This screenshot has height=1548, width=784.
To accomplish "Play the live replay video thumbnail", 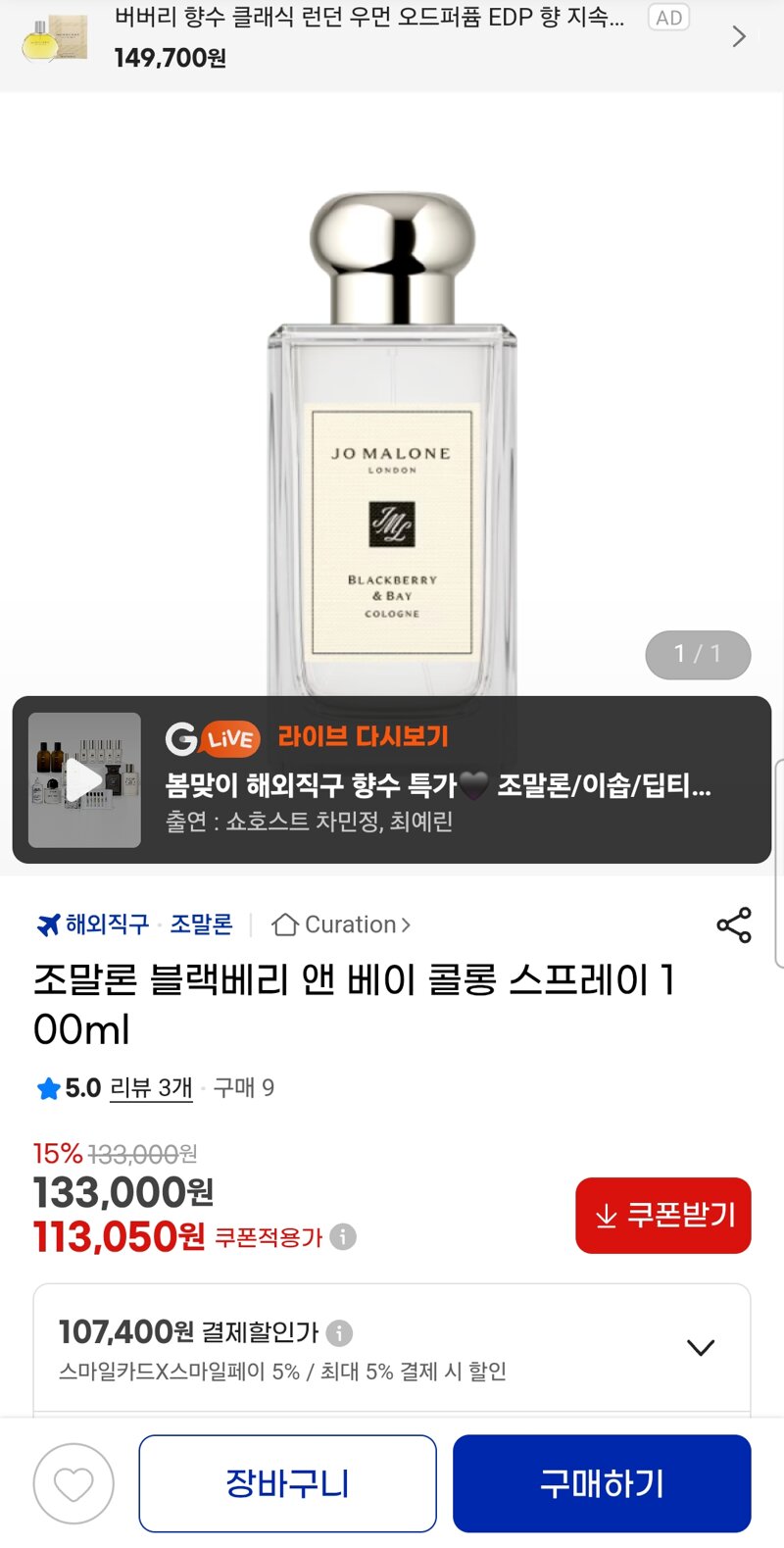I will [84, 780].
